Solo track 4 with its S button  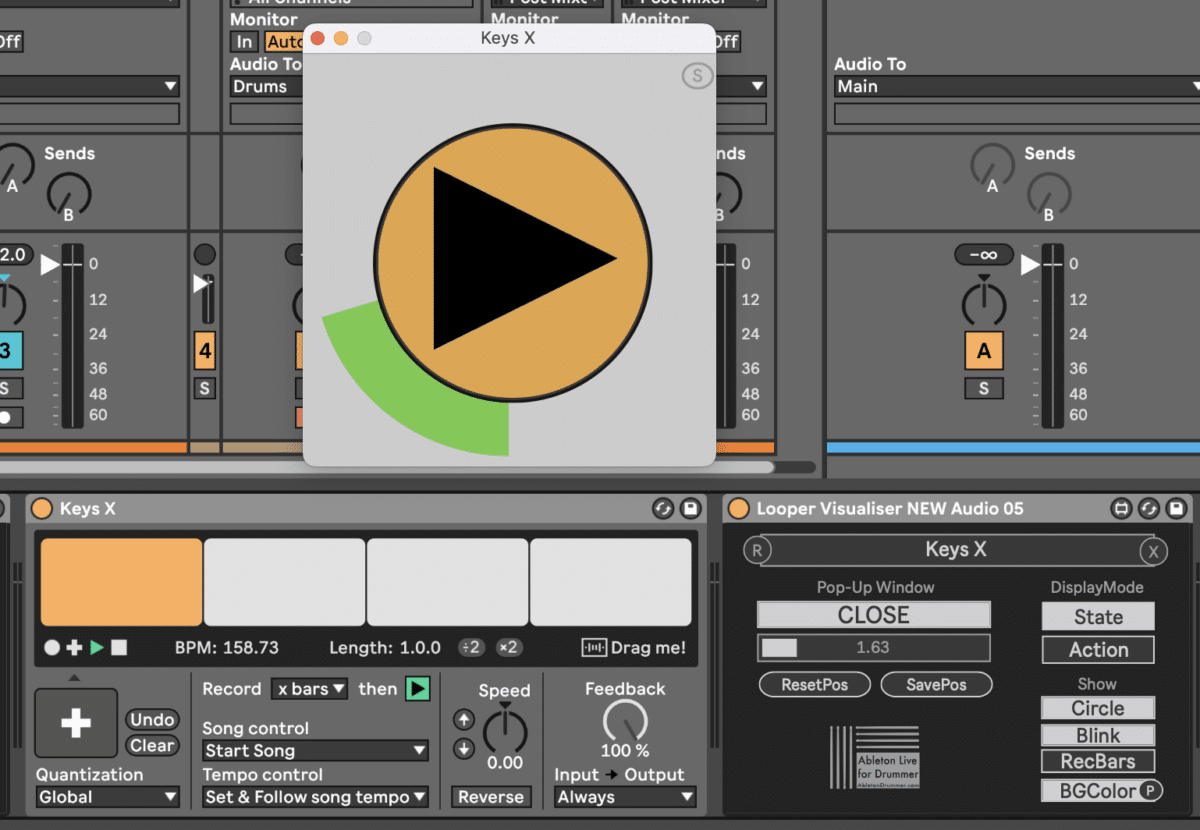click(205, 389)
